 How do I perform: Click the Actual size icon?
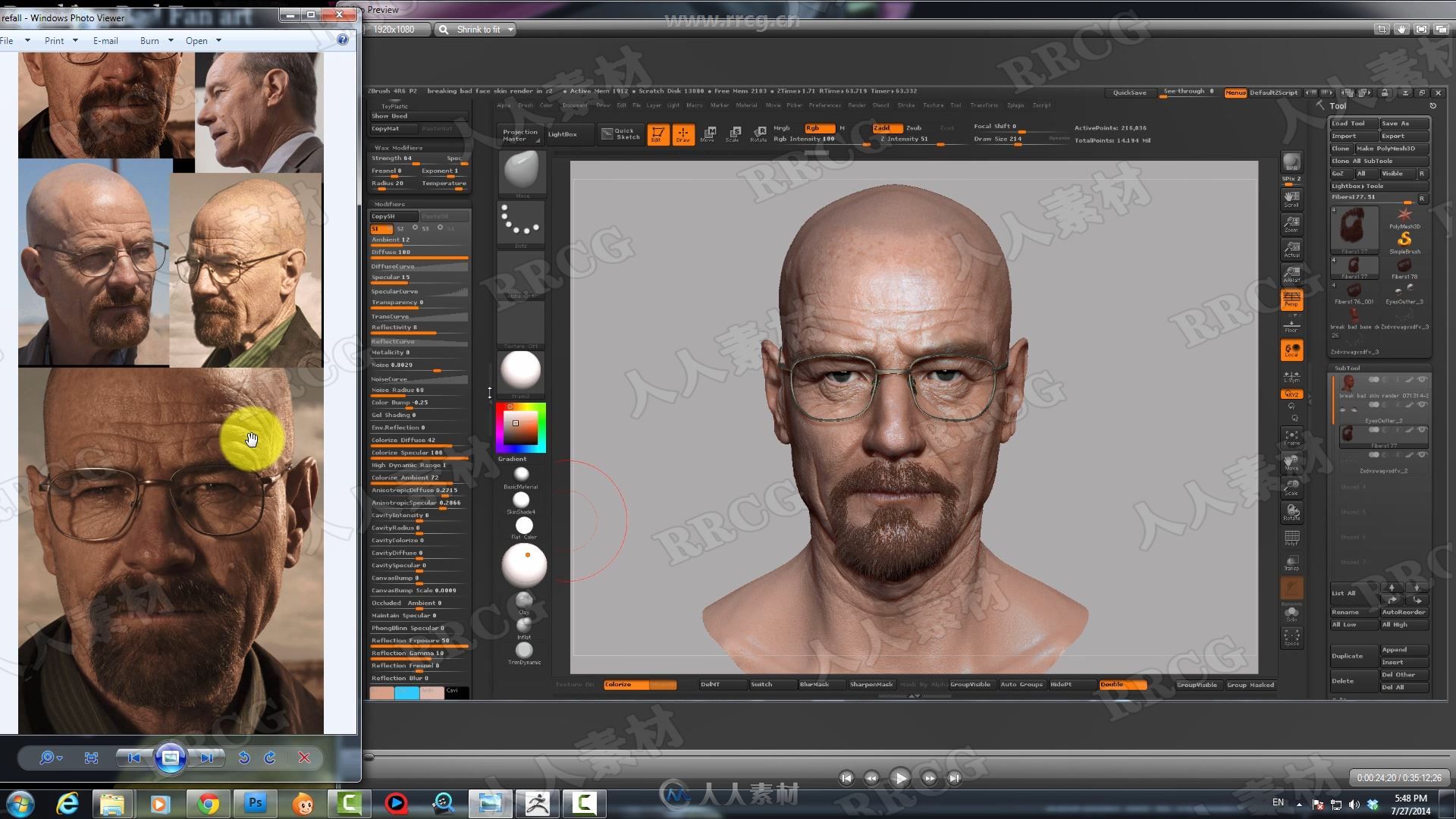click(1291, 249)
